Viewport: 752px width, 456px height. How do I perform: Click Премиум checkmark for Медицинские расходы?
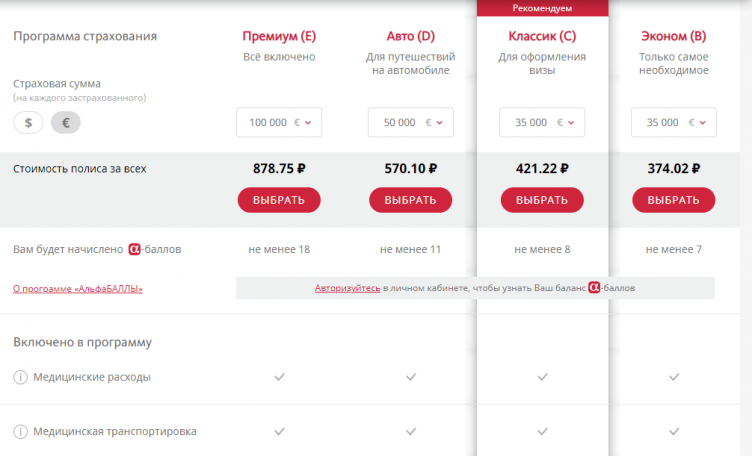tap(279, 377)
